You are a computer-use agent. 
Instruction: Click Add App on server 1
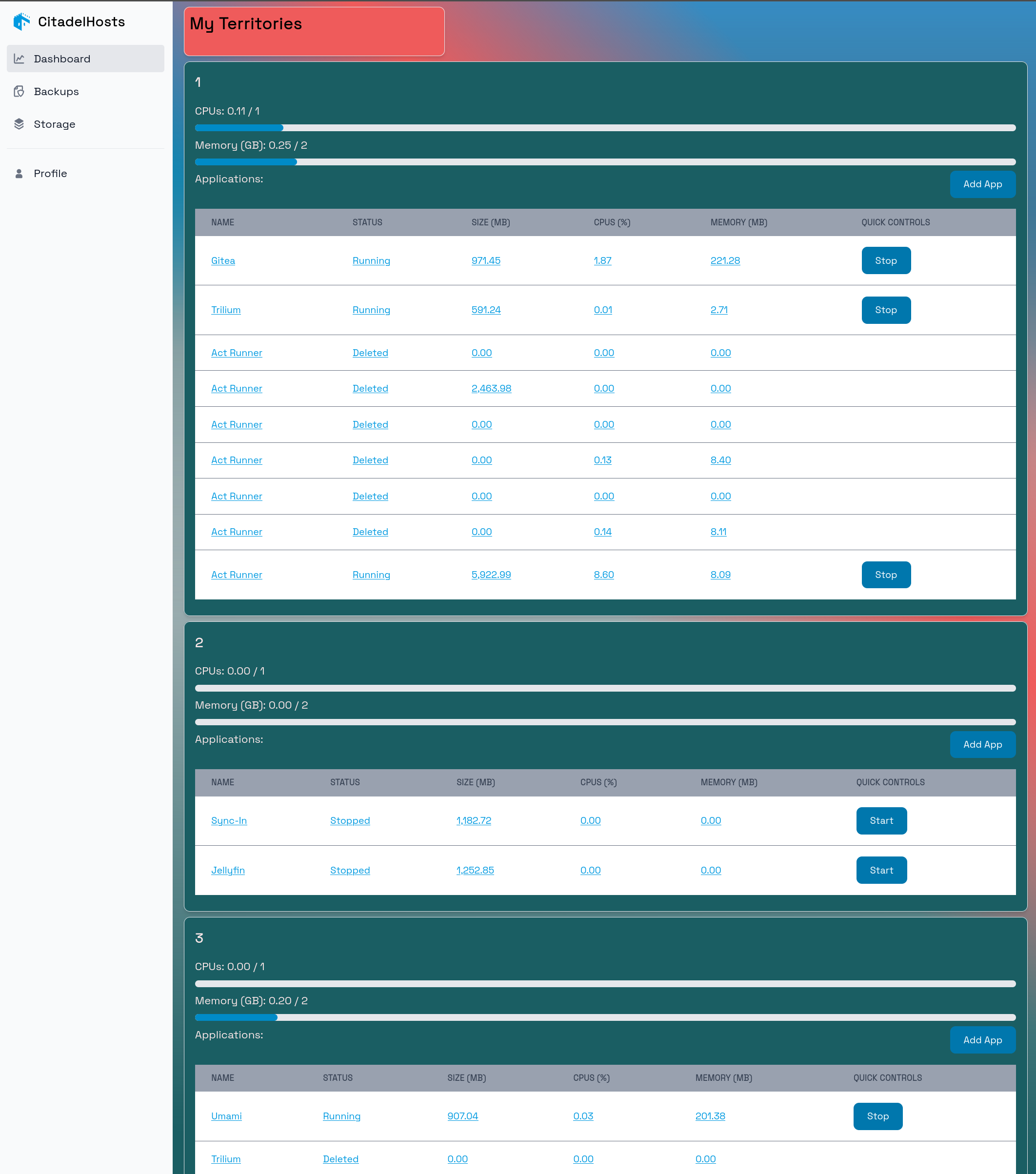982,184
